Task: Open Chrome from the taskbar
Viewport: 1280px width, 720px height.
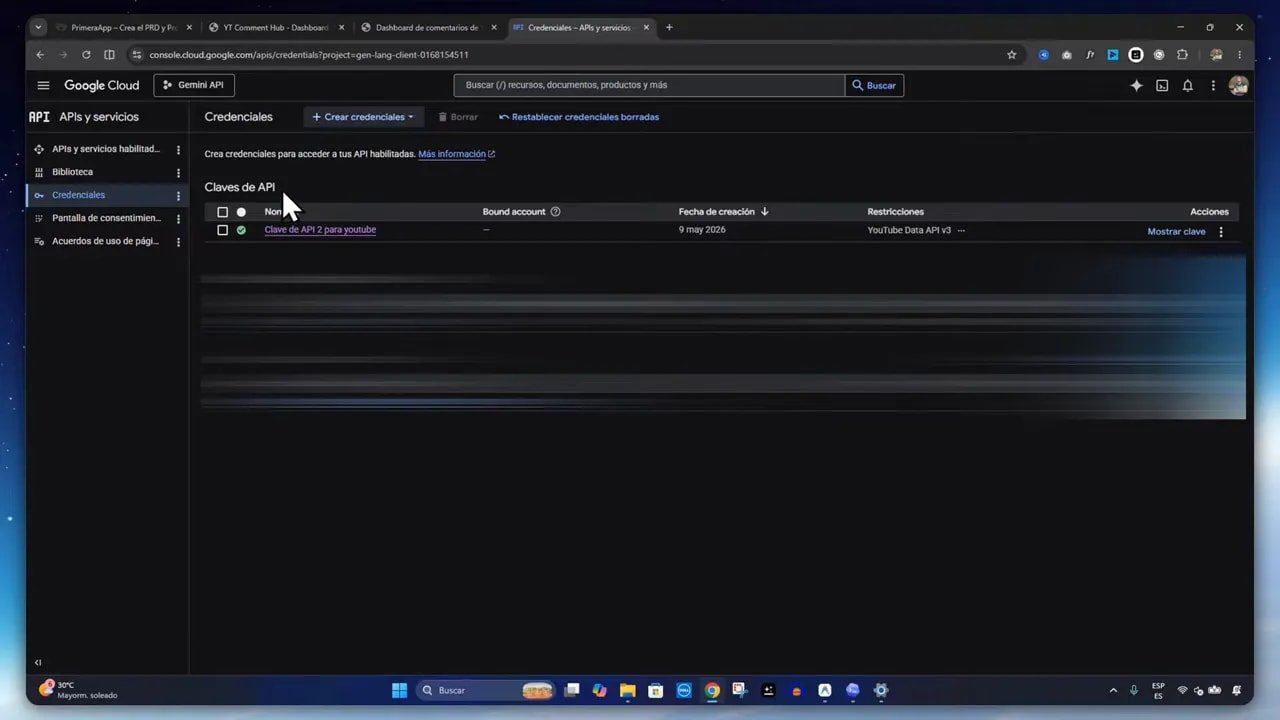Action: click(712, 690)
